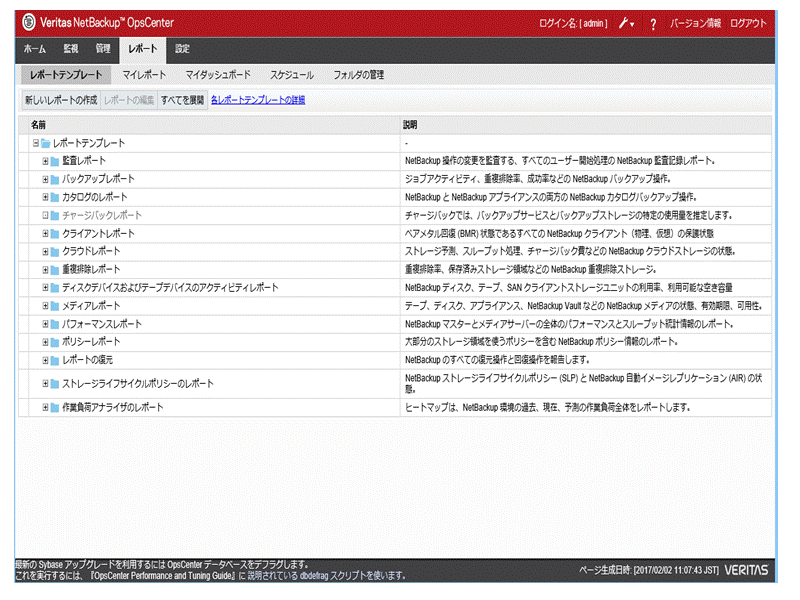
Task: Expand the 監査レポート tree node
Action: 45,161
